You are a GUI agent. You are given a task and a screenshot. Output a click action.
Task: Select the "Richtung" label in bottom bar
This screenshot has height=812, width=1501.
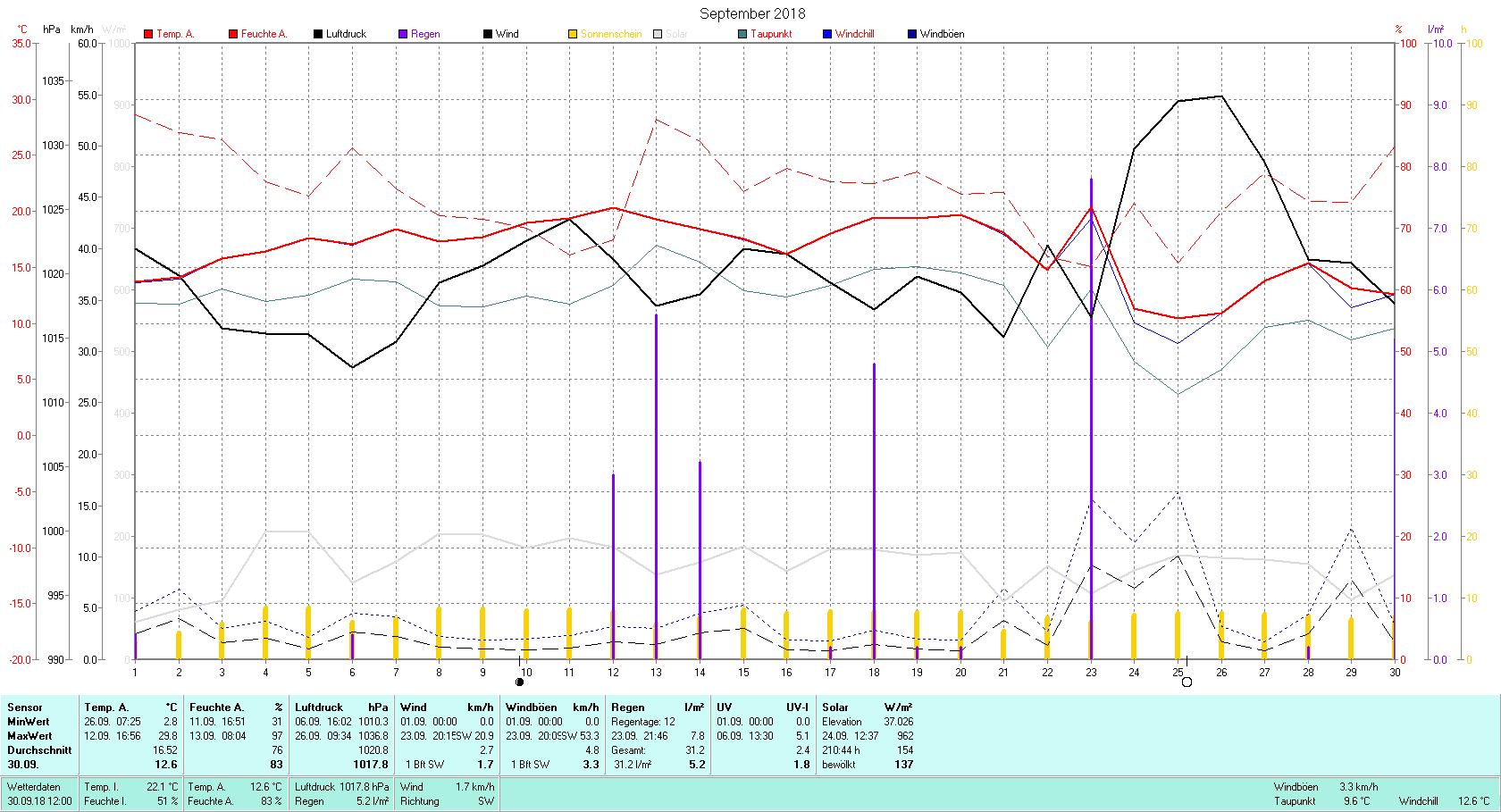pos(420,801)
